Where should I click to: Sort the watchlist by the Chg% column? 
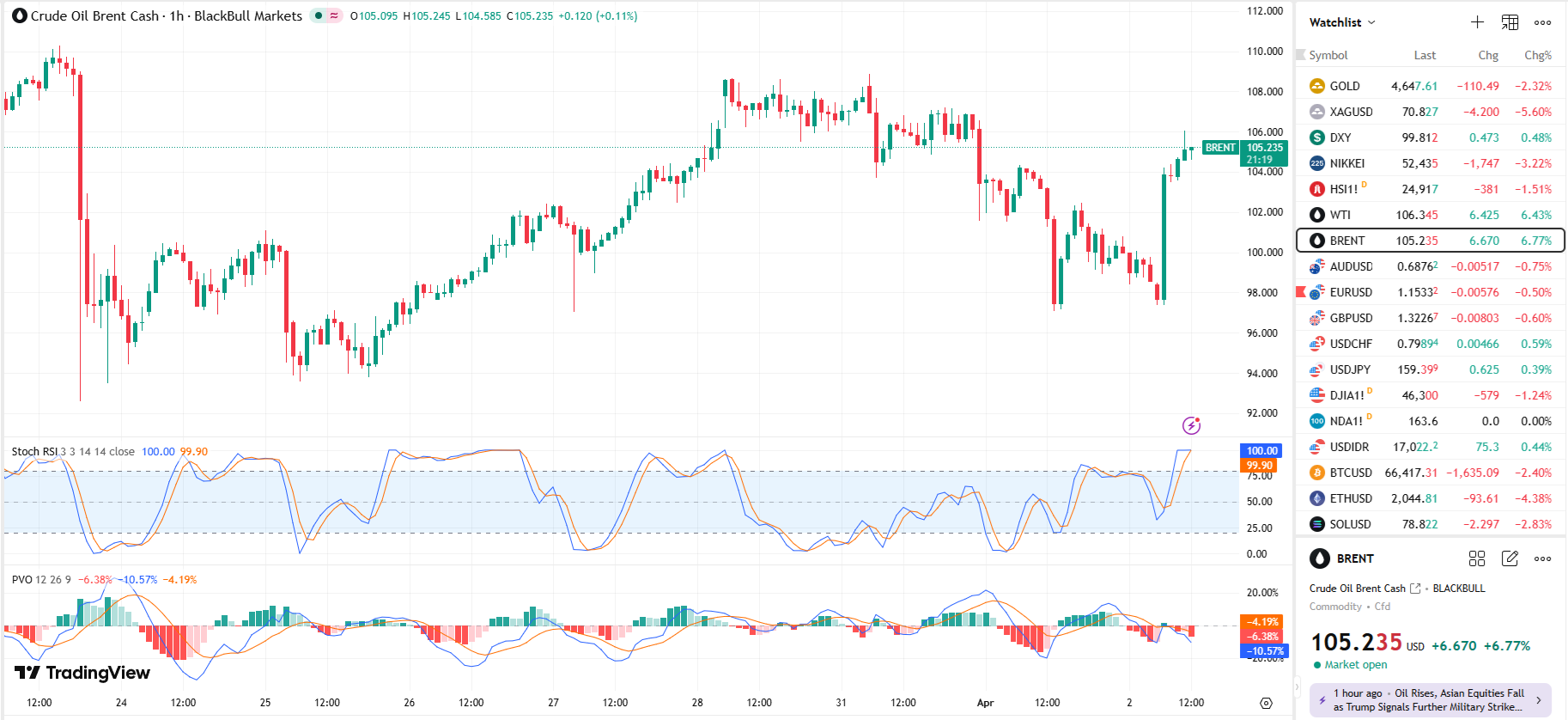tap(1537, 55)
